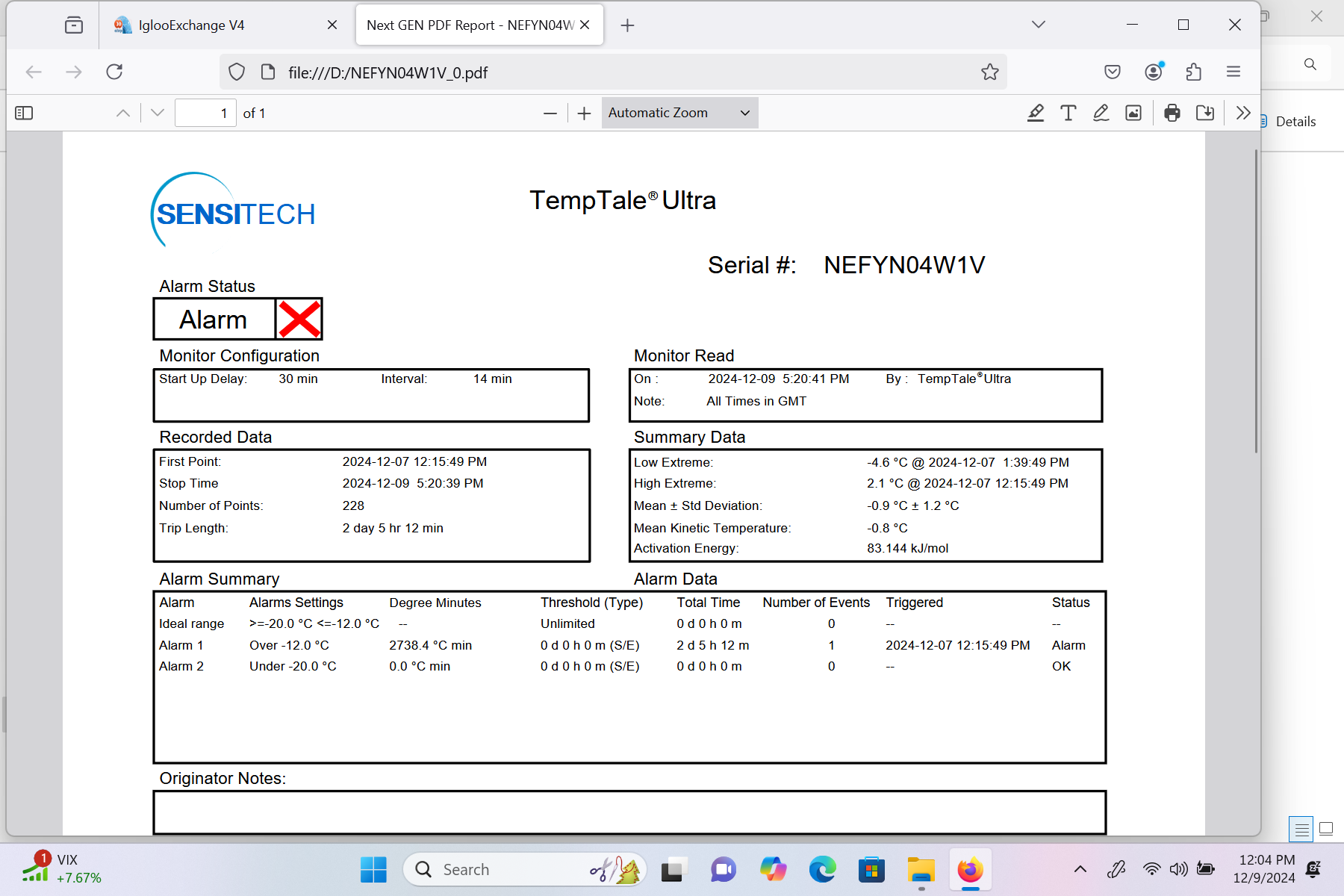Select the PDF add text tool
This screenshot has width=1344, height=896.
1068,113
